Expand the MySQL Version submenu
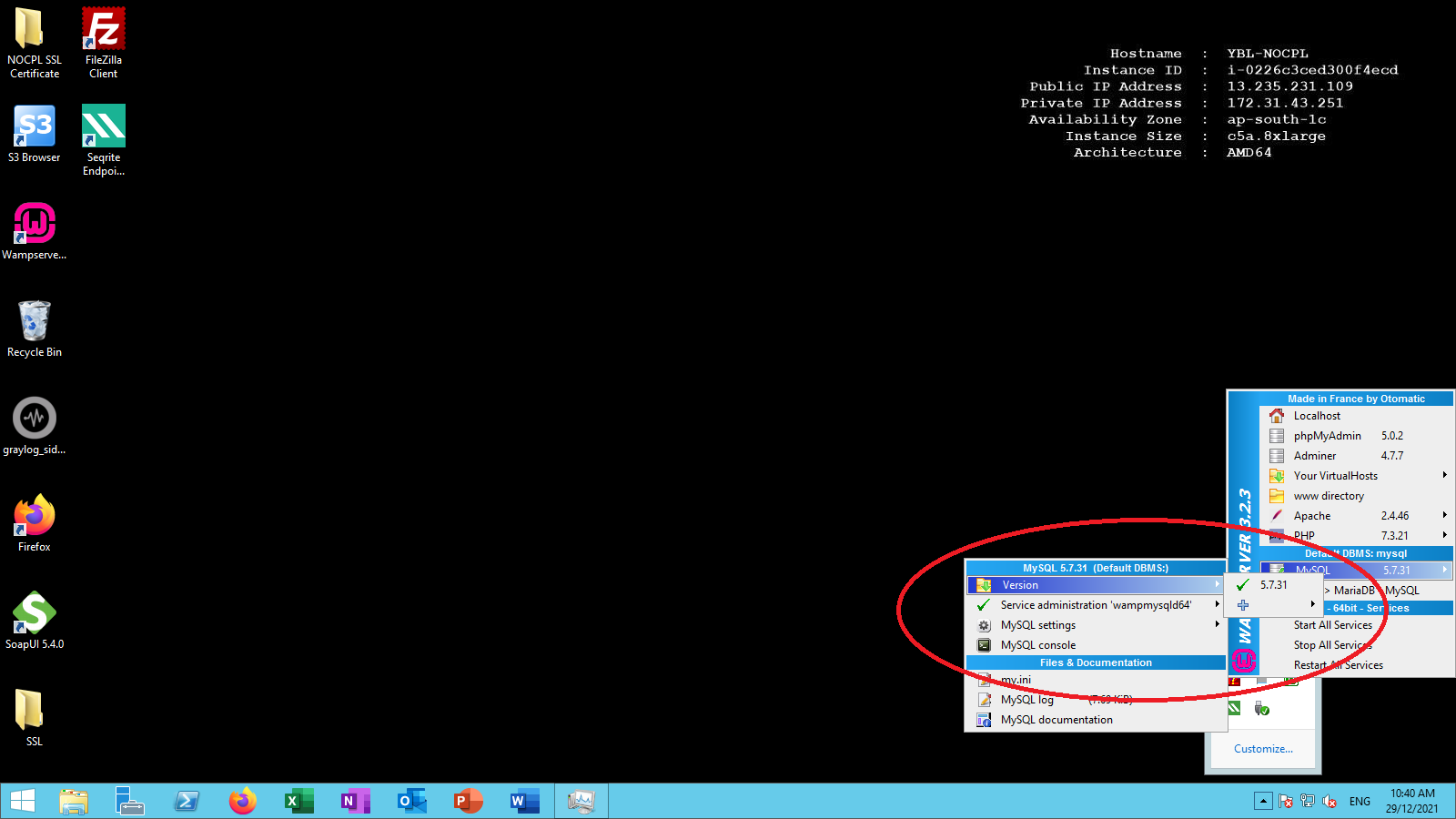Image resolution: width=1456 pixels, height=819 pixels. tap(1097, 585)
